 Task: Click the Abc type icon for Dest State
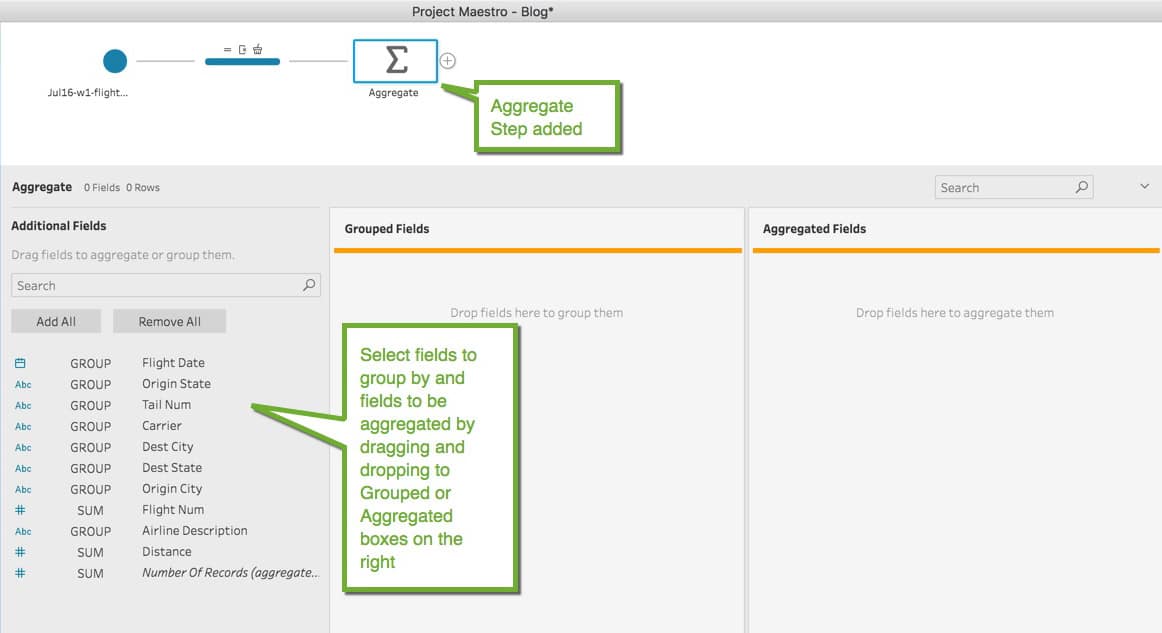(x=23, y=468)
